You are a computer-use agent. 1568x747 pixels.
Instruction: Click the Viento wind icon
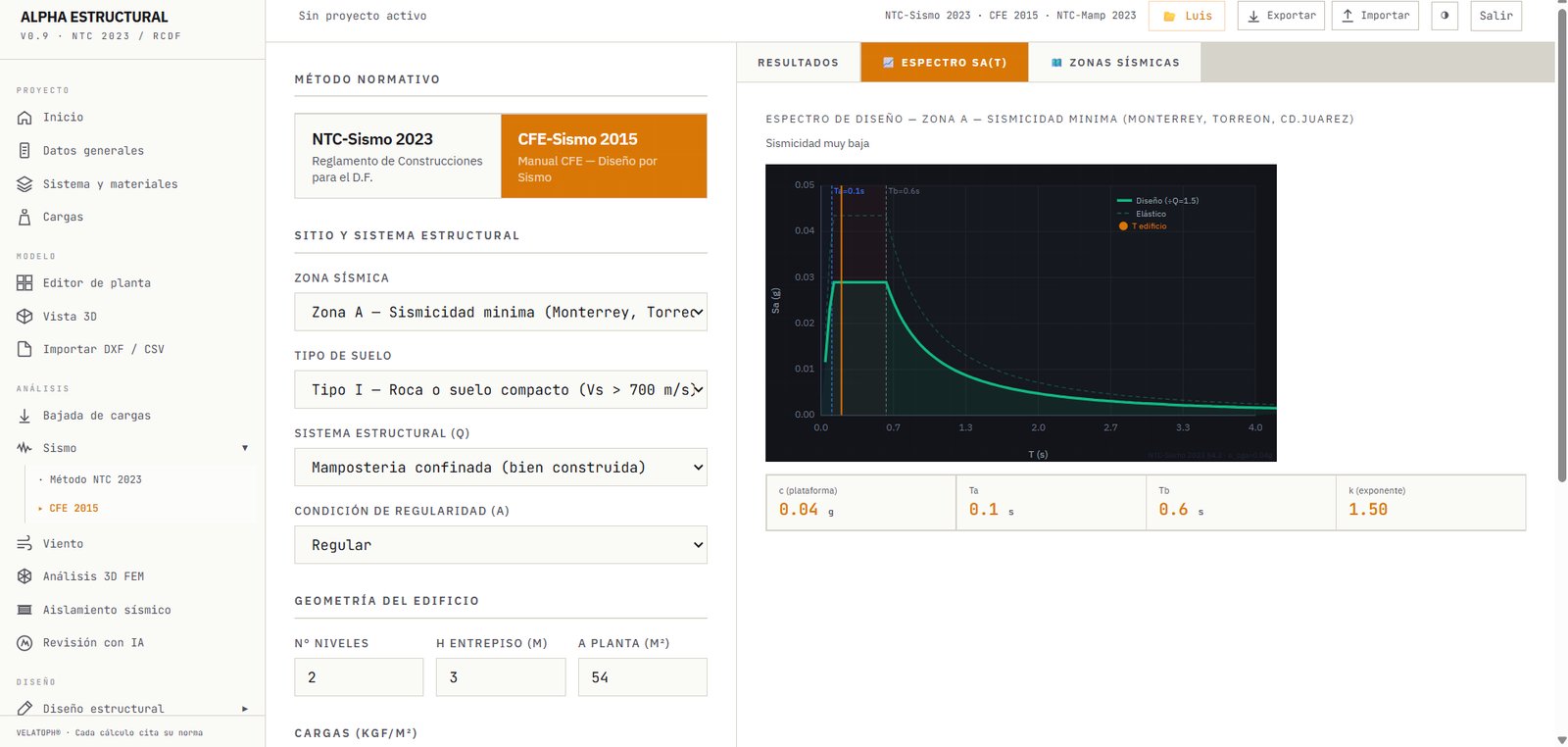pyautogui.click(x=24, y=543)
